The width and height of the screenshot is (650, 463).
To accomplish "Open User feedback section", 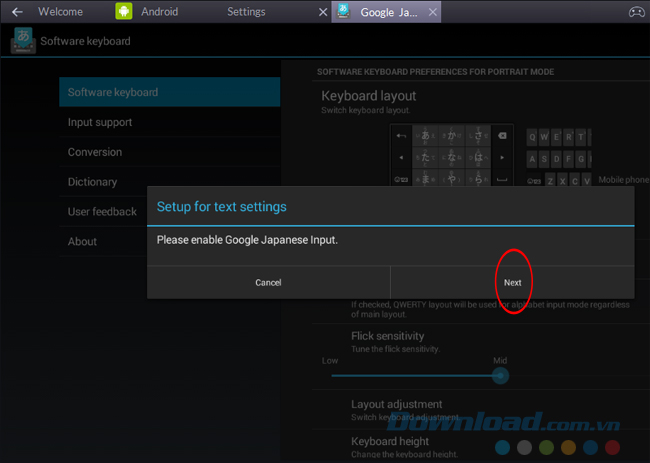I will [x=103, y=212].
